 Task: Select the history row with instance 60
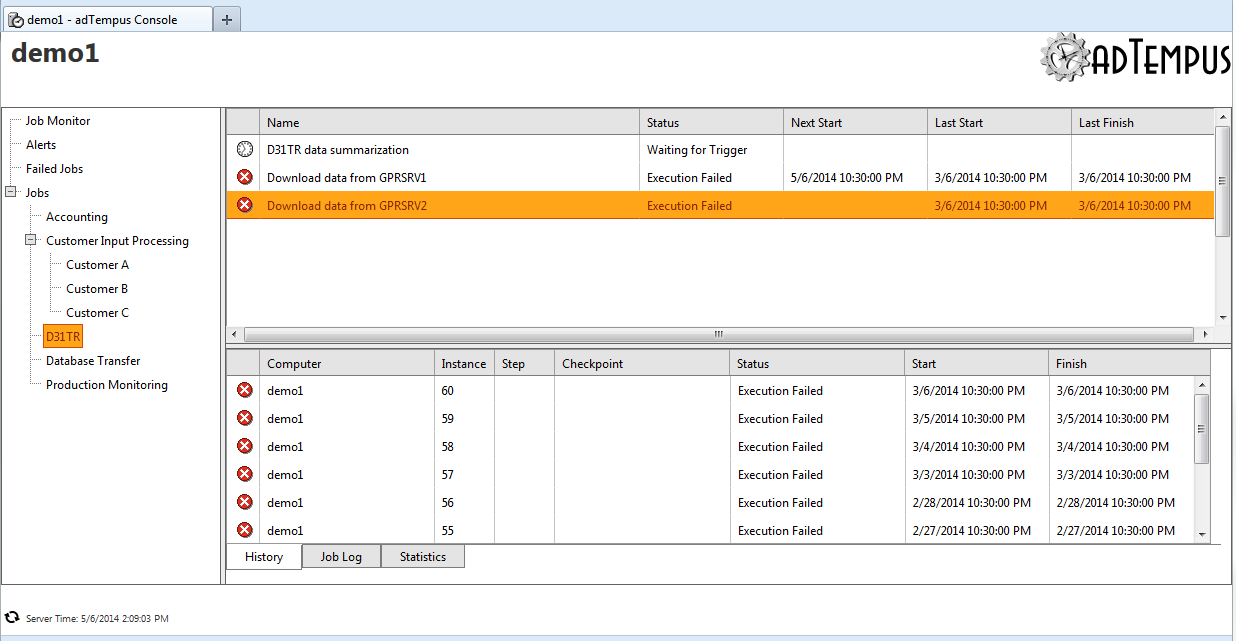(710, 391)
